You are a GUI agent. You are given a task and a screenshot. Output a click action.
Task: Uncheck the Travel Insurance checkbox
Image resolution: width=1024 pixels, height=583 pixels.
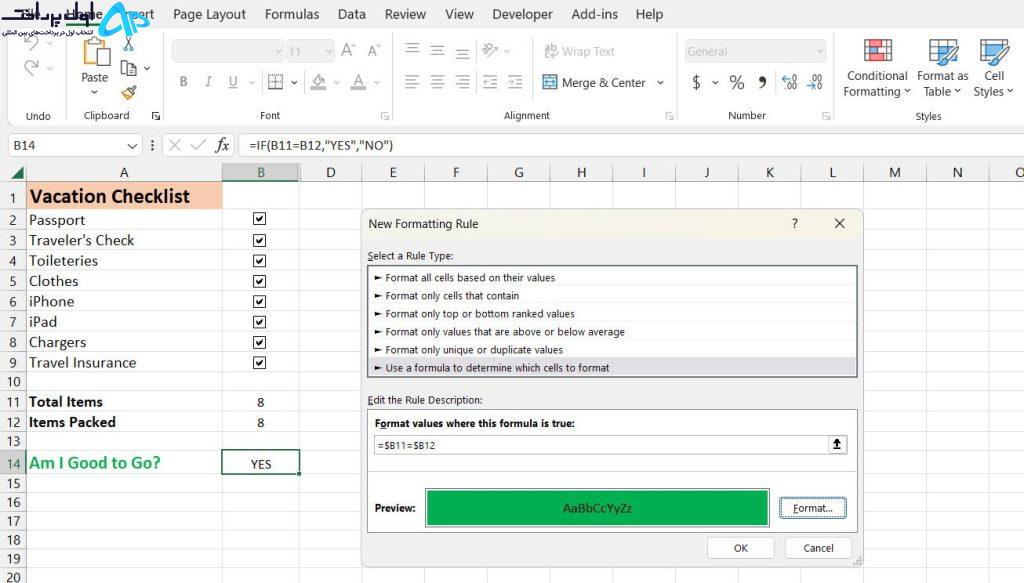259,362
